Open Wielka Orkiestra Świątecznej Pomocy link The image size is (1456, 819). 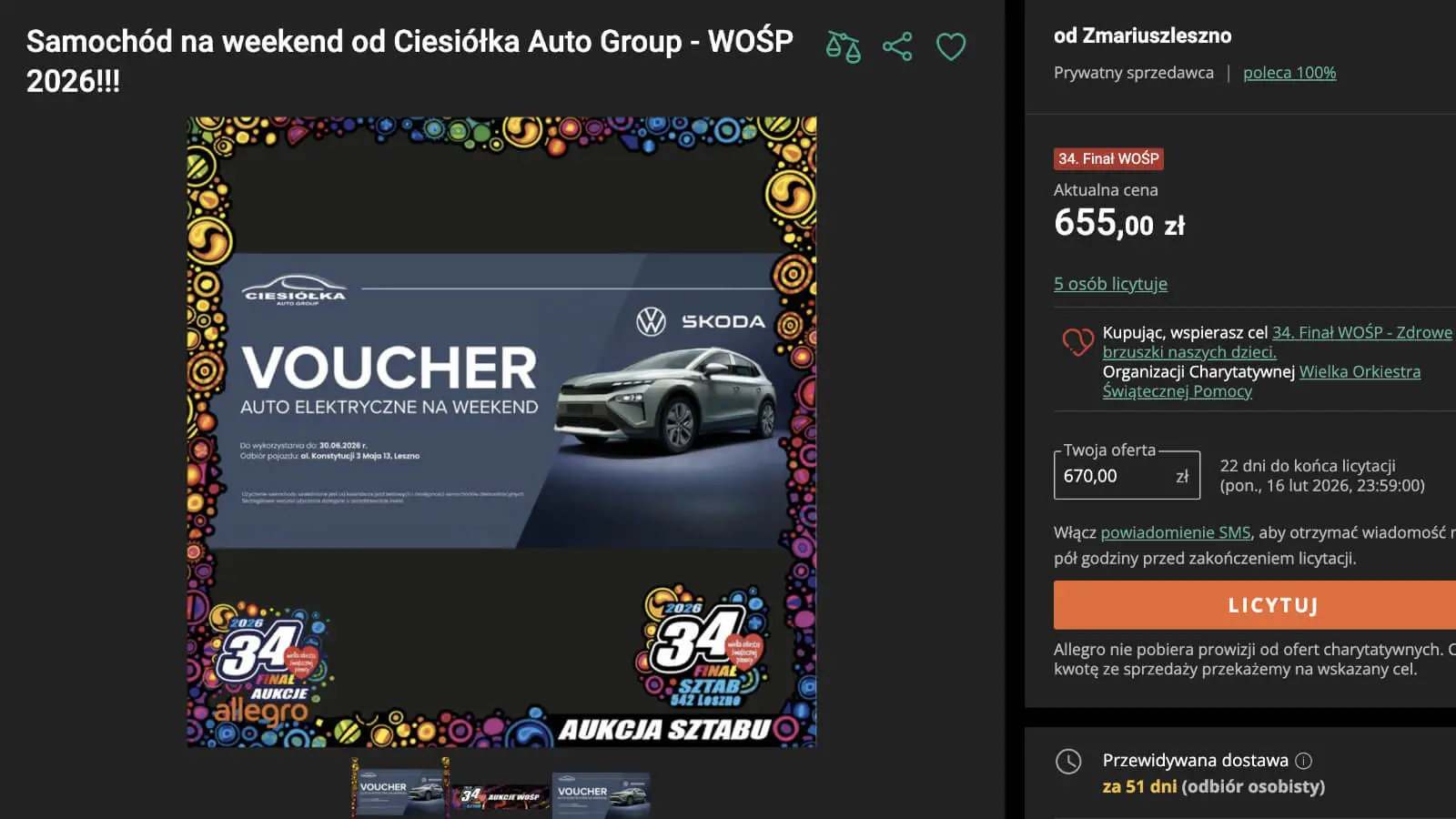[x=1261, y=381]
